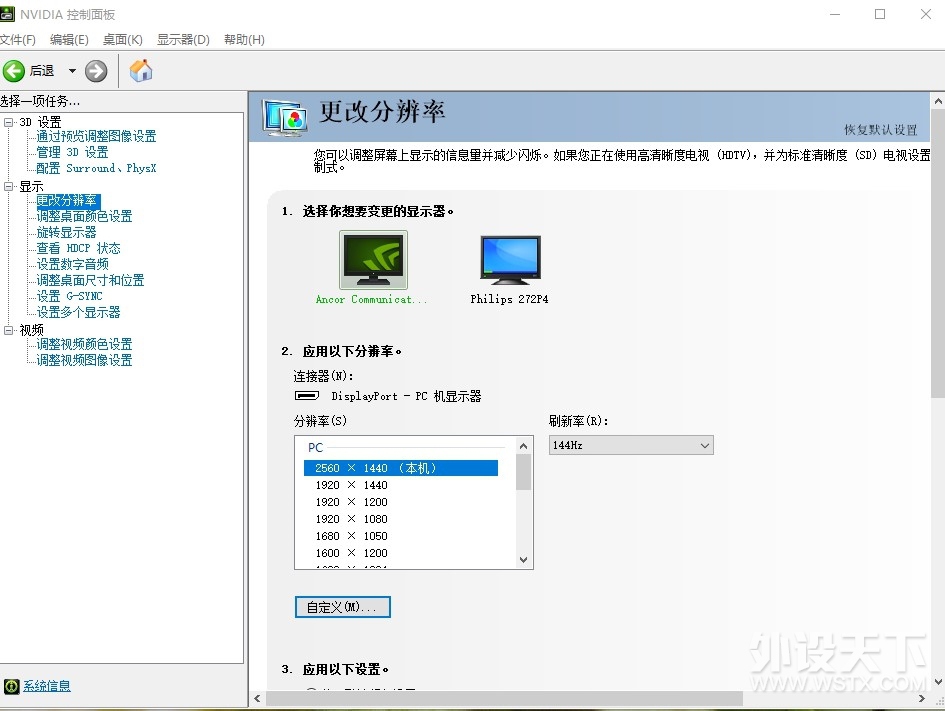Select 更改分辨率 in the task tree
The height and width of the screenshot is (711, 945).
point(67,201)
